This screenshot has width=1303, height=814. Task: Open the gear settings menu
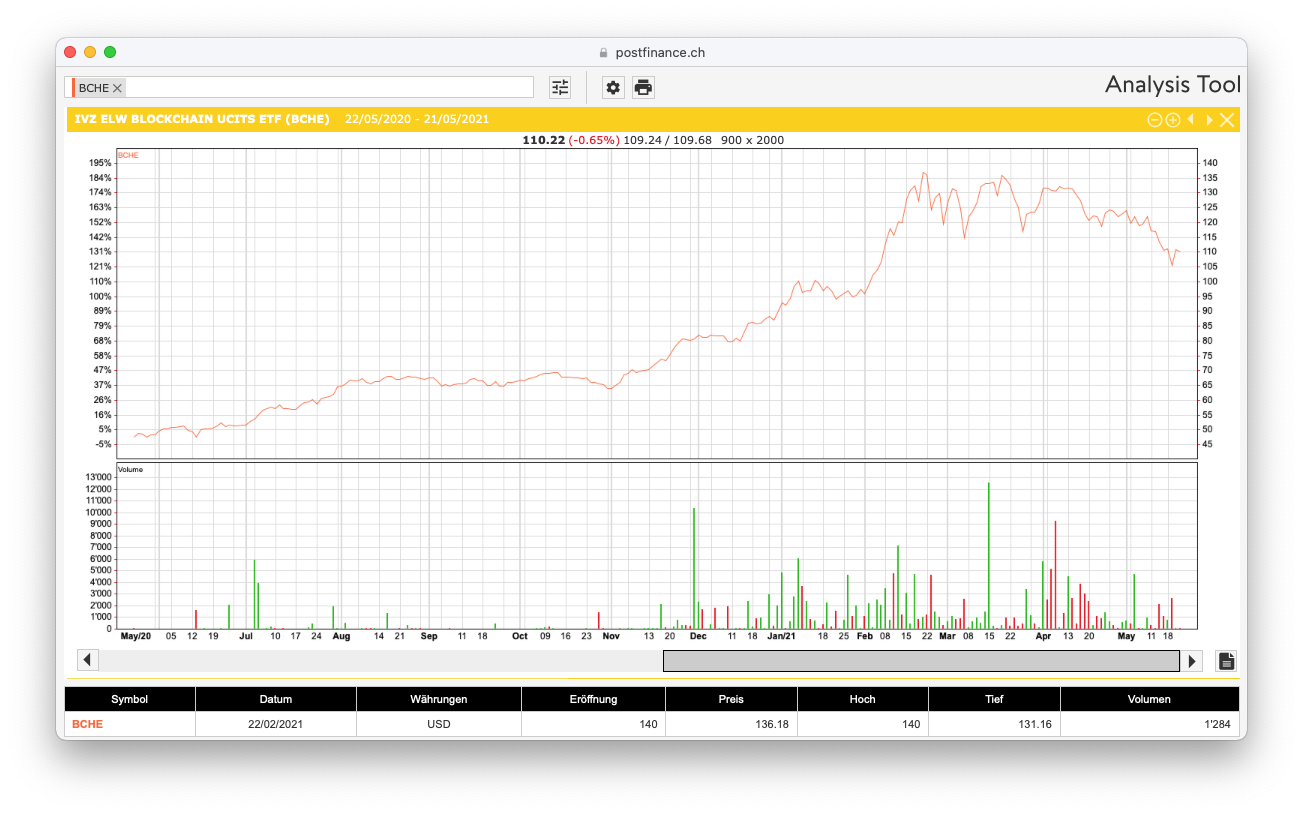[613, 87]
